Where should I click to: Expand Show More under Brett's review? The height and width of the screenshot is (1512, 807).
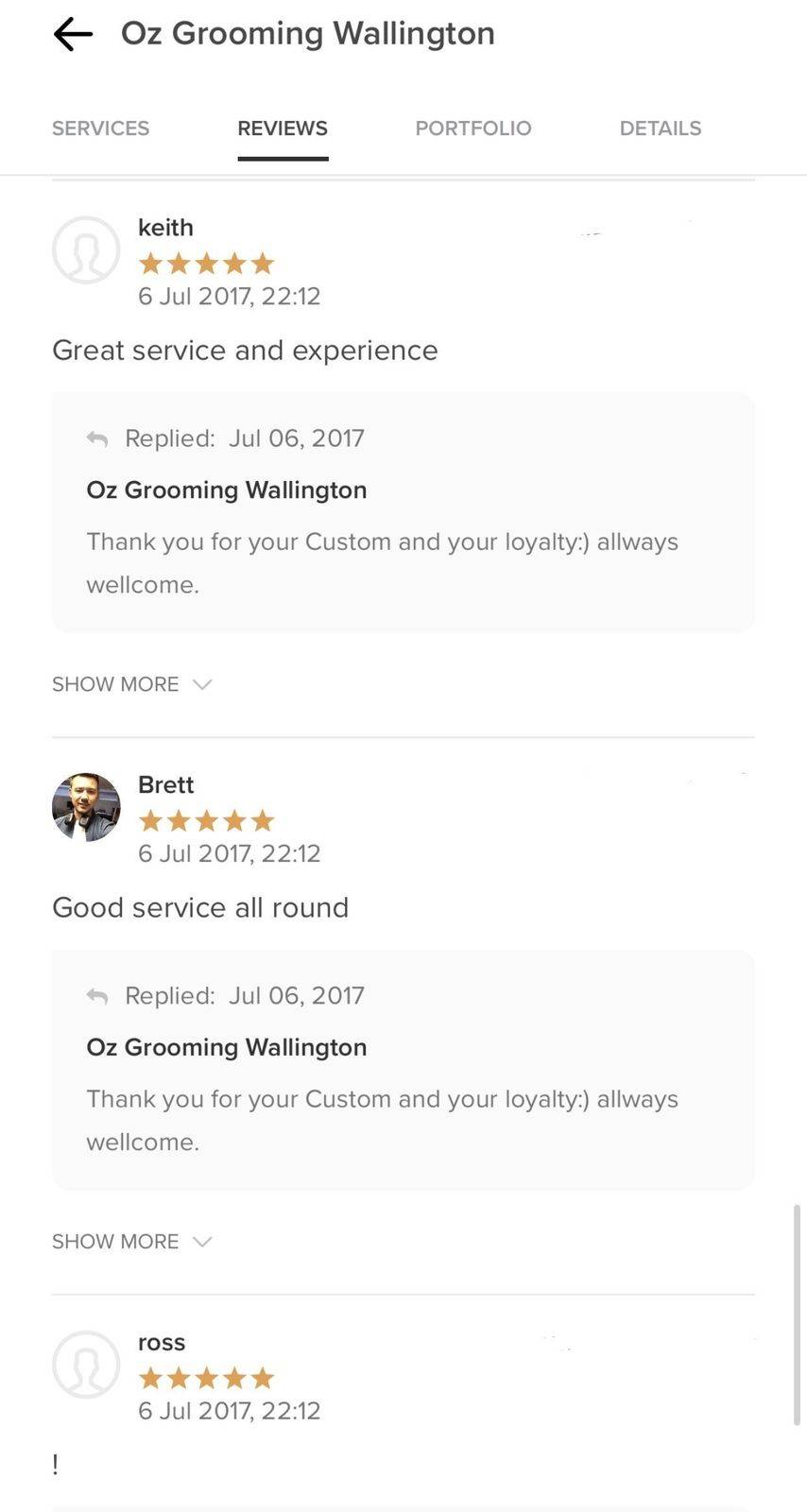click(x=115, y=1242)
